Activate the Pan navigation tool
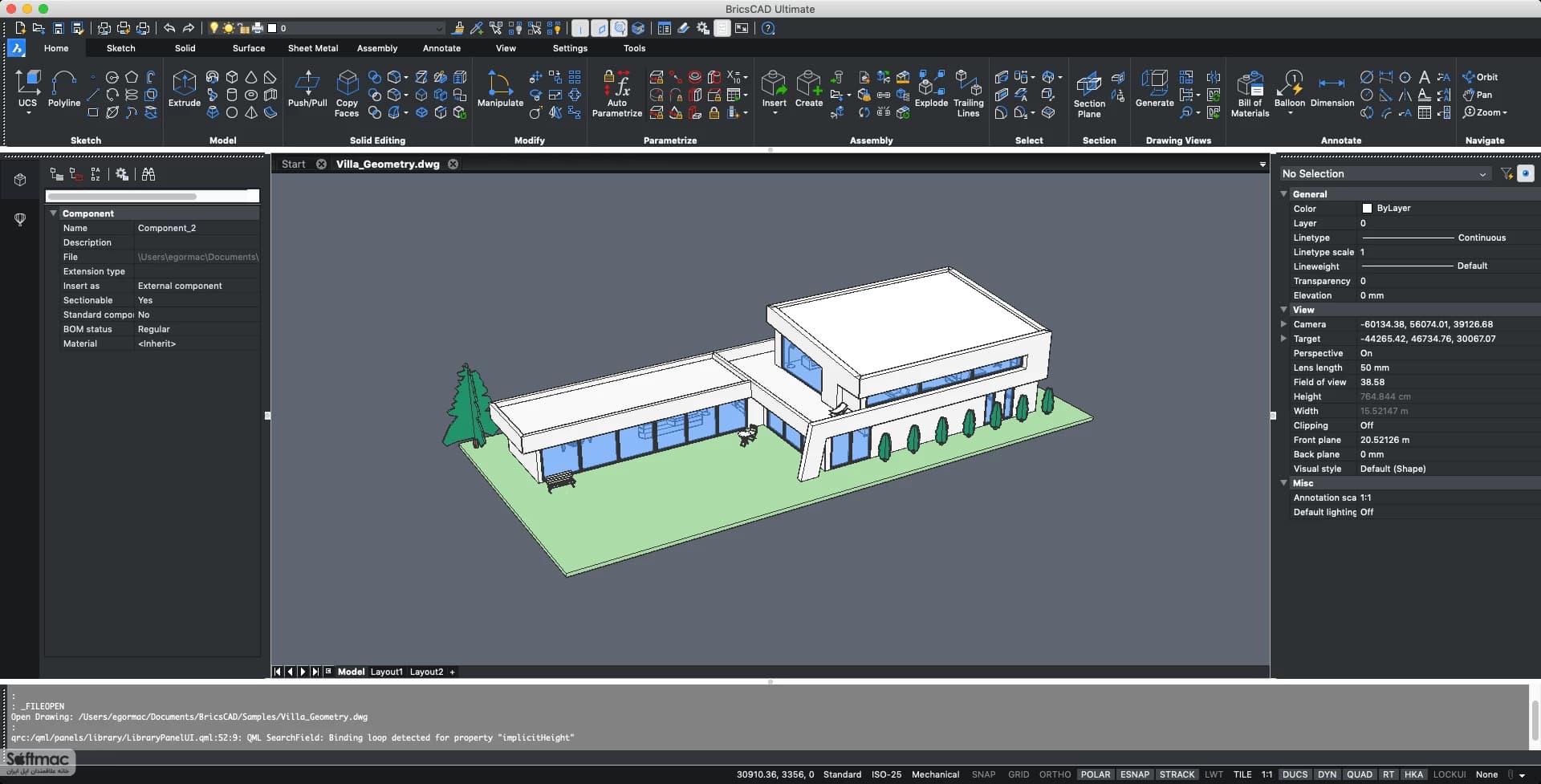The width and height of the screenshot is (1541, 784). coord(1477,95)
